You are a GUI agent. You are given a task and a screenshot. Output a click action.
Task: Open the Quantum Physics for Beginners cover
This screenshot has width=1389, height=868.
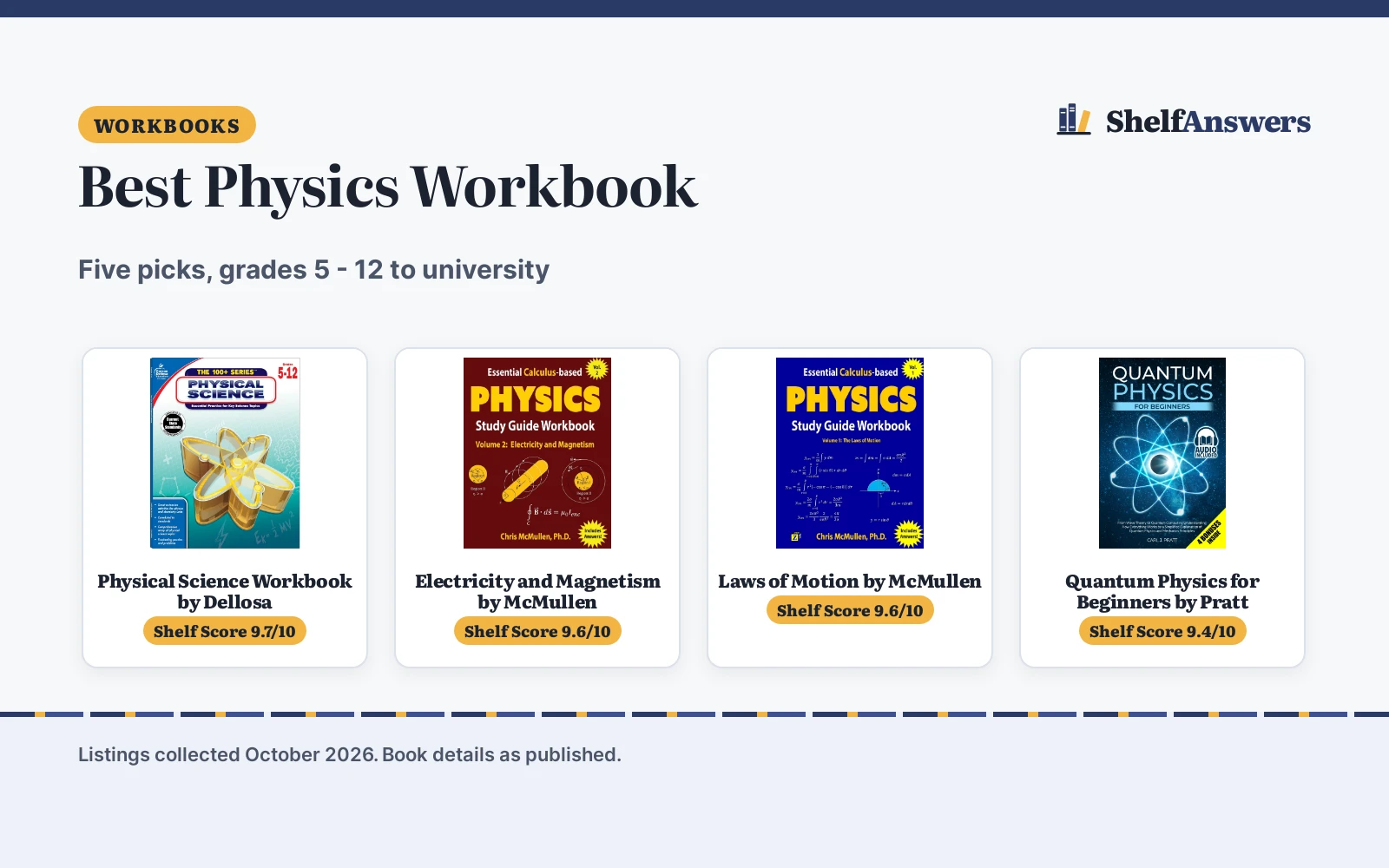click(x=1162, y=453)
